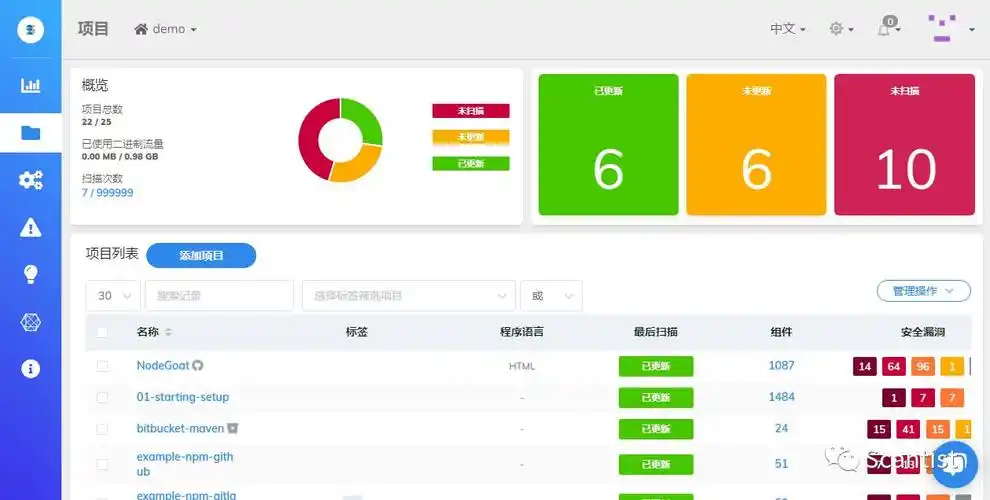Check the NodeGoat row checkbox
Screen dimensions: 990x500
click(x=102, y=366)
